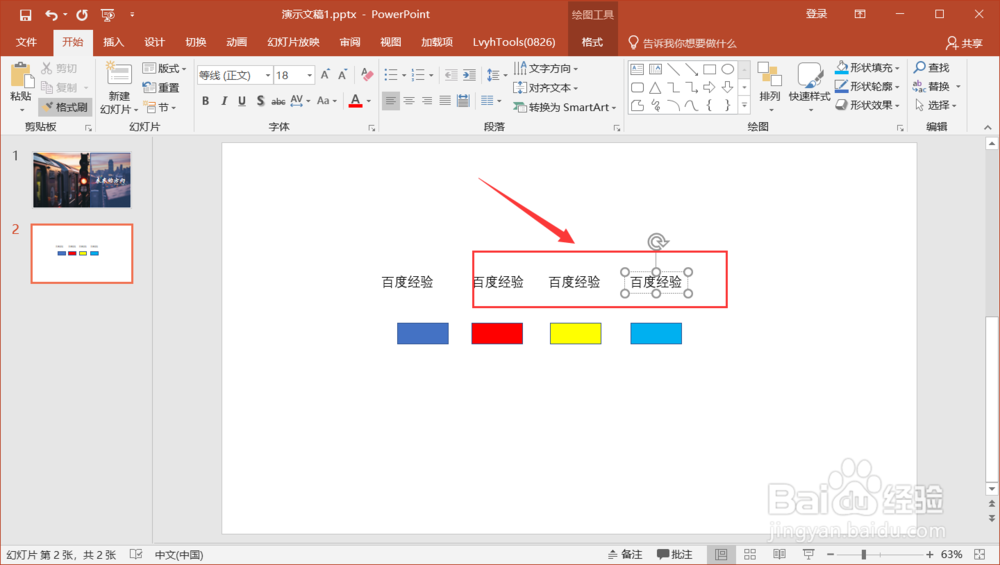Select the text box shape in gallery
1000x565 pixels.
click(637, 69)
